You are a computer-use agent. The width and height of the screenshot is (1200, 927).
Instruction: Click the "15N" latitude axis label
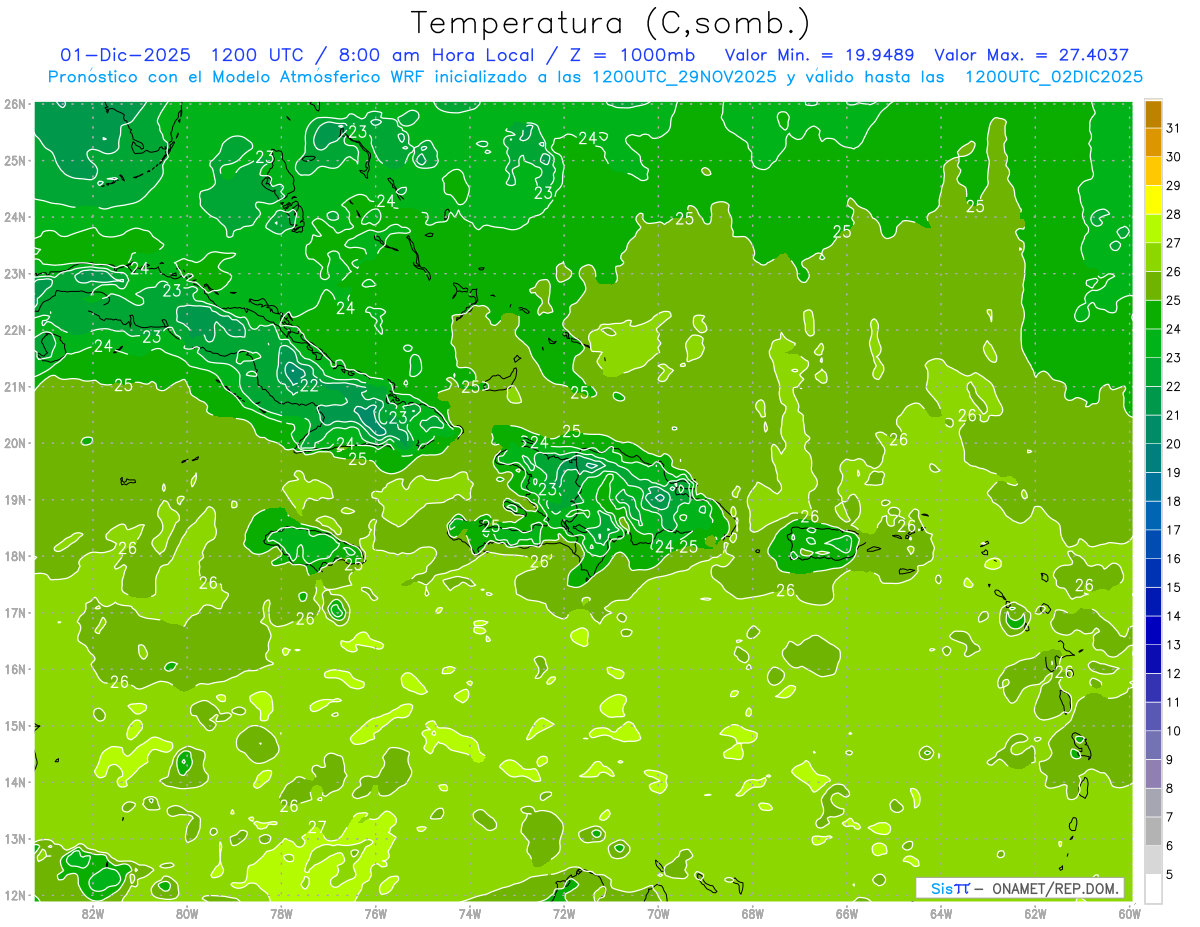(x=14, y=726)
